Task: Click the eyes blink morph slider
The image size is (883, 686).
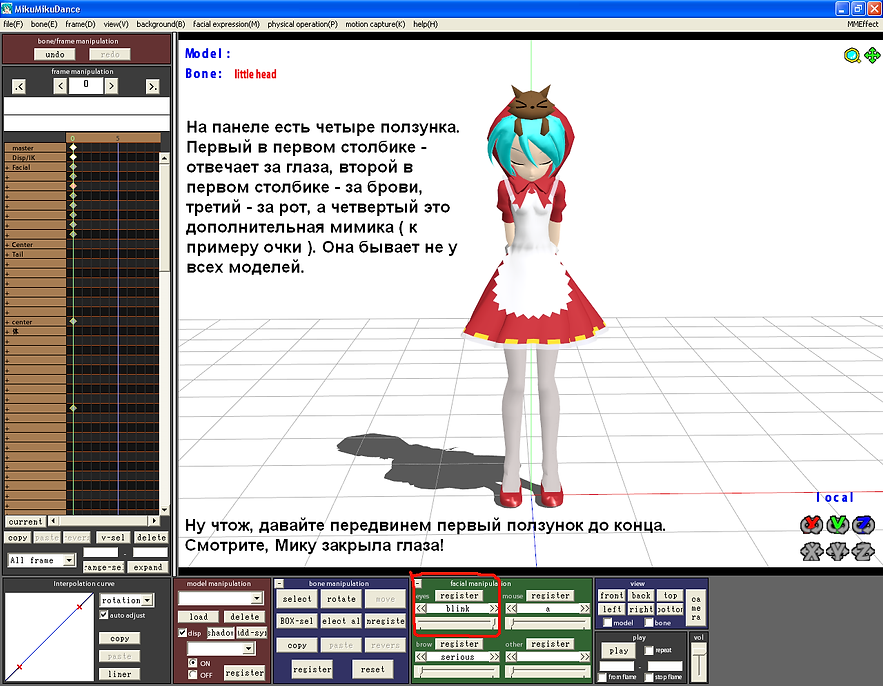Action: click(457, 623)
